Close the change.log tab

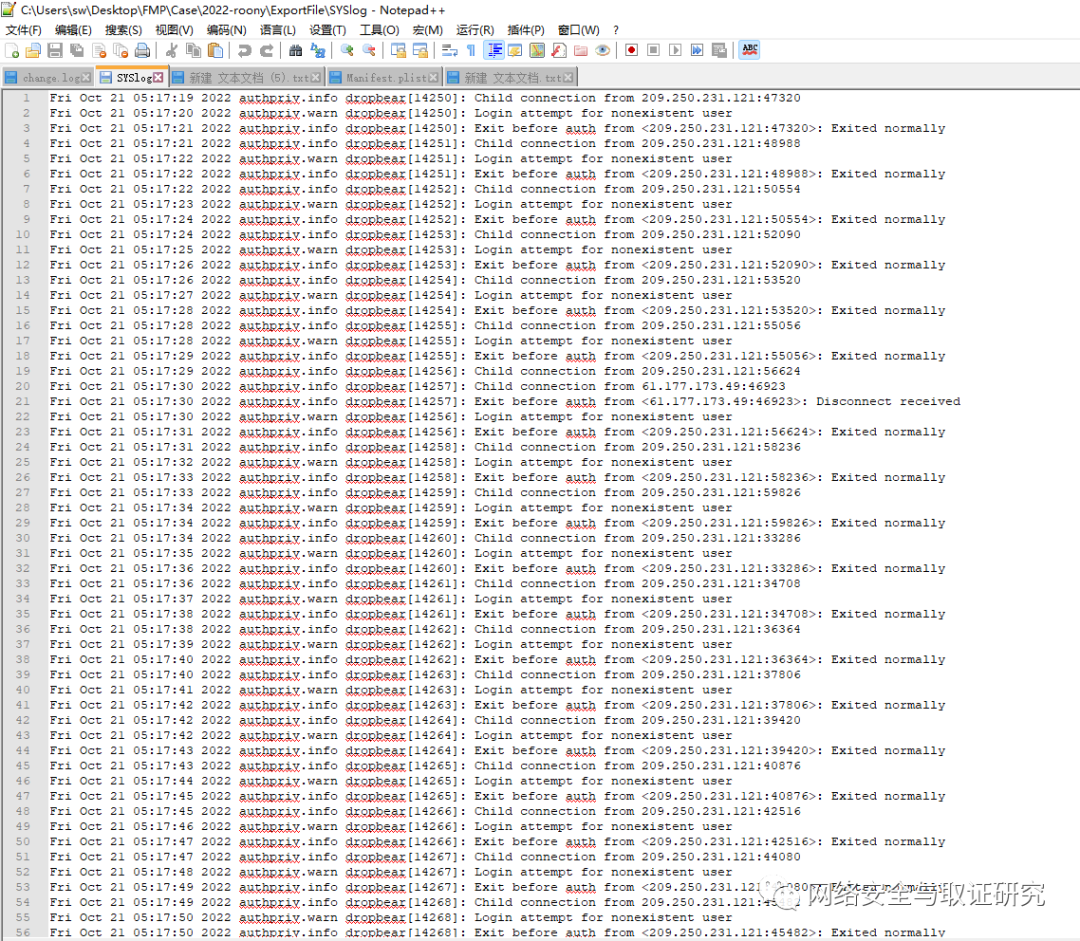(x=86, y=78)
